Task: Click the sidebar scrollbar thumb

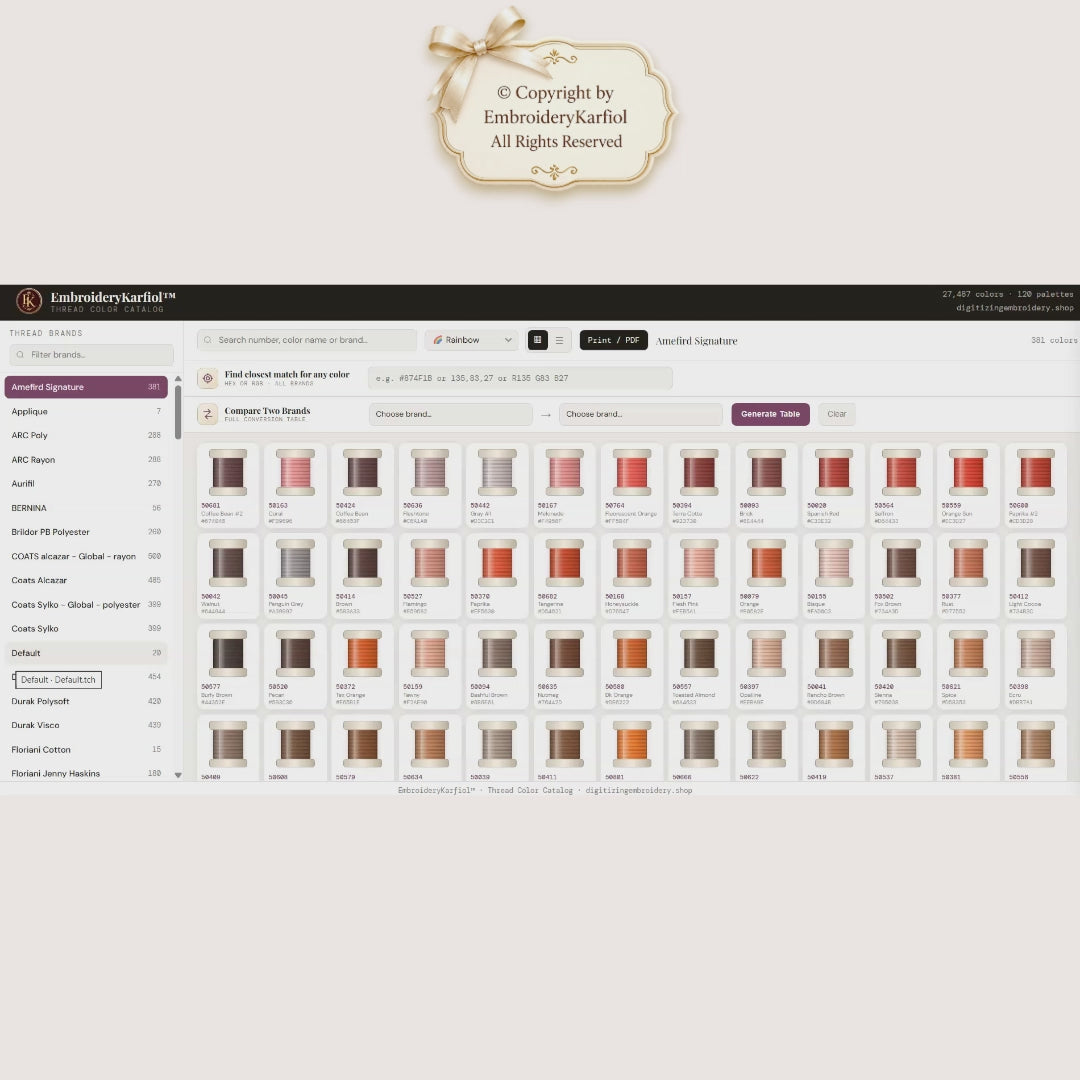Action: click(178, 412)
